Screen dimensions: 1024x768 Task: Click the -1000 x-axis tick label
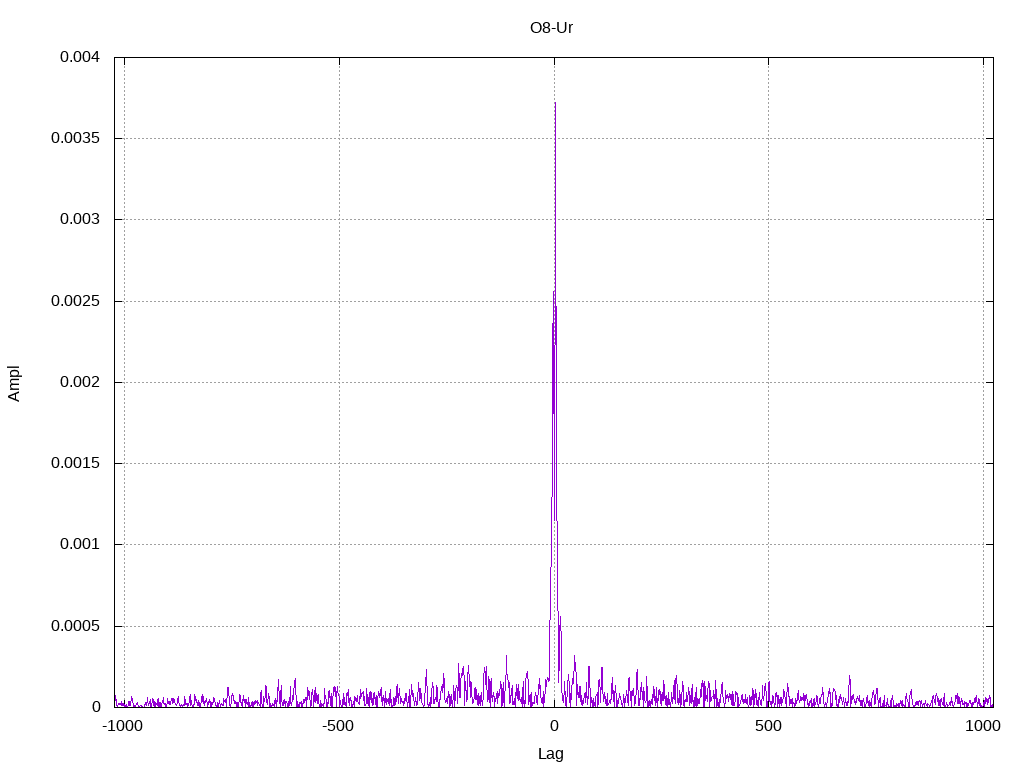122,726
